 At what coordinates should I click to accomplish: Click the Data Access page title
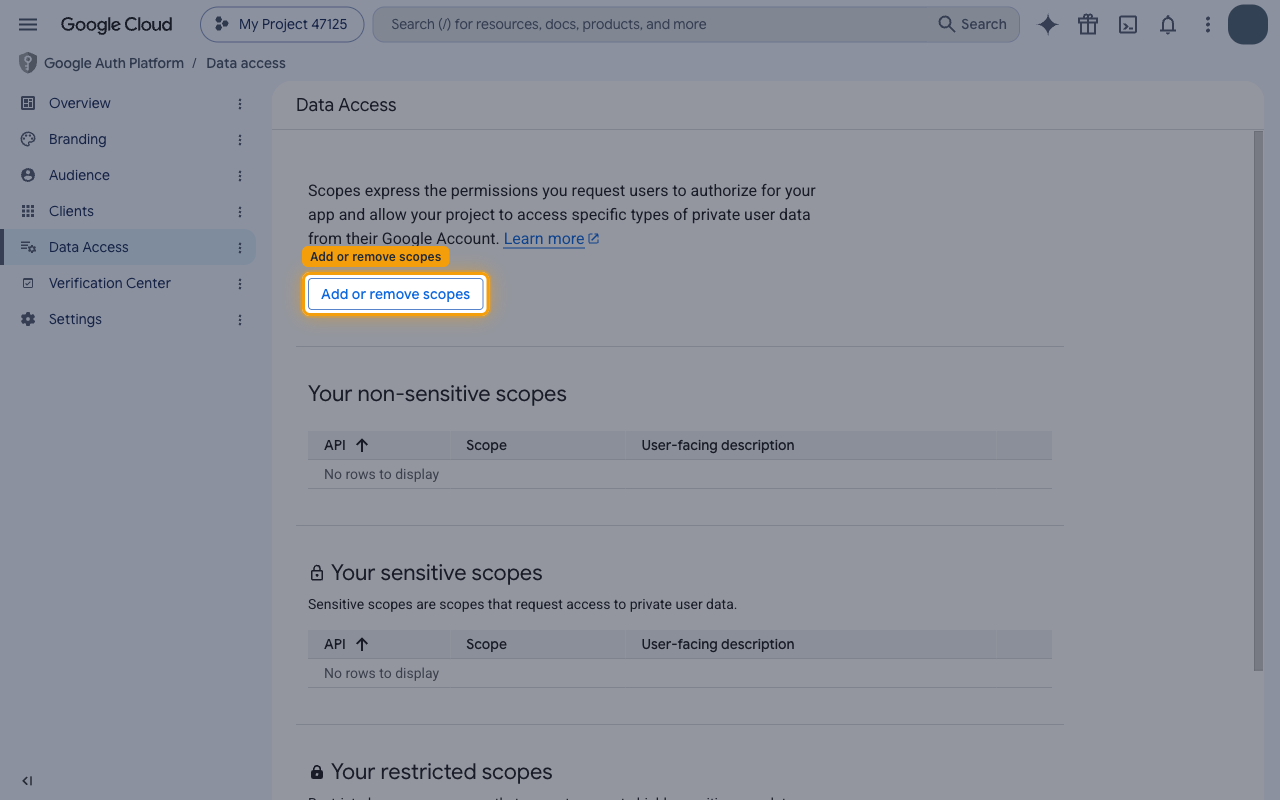(346, 105)
